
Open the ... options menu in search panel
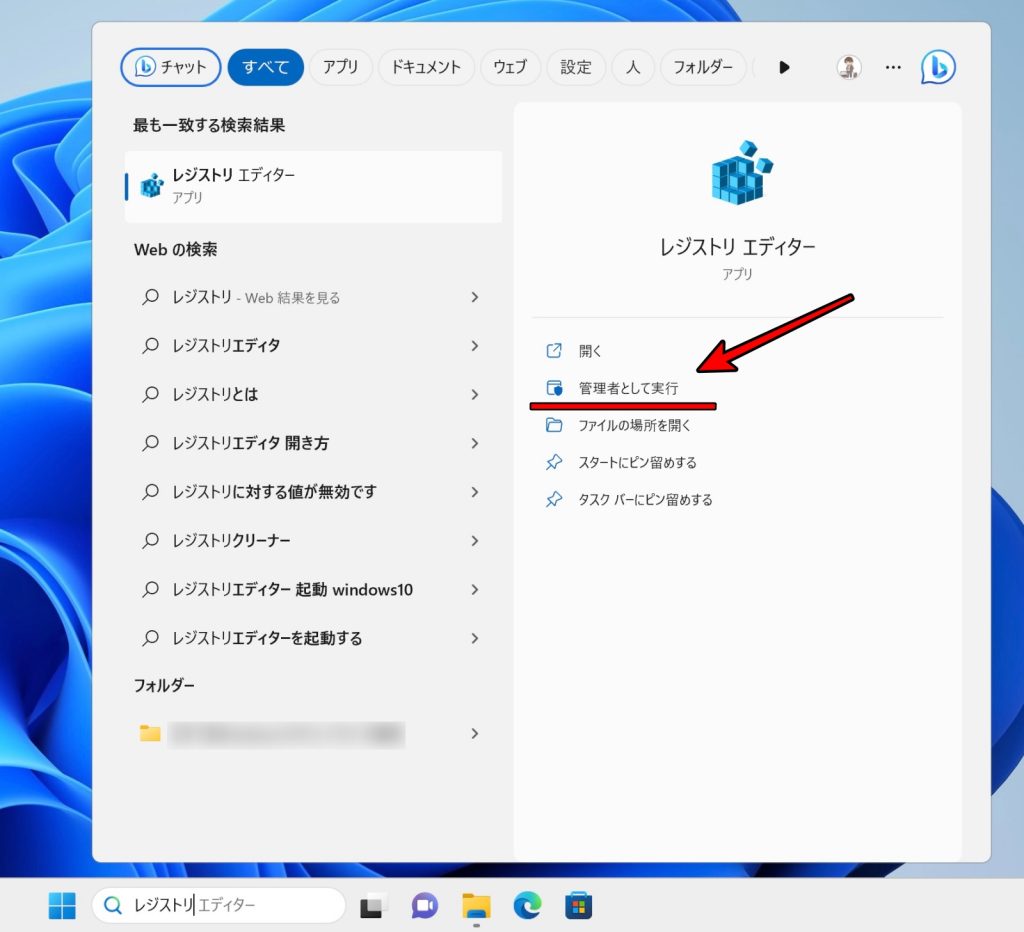click(893, 67)
